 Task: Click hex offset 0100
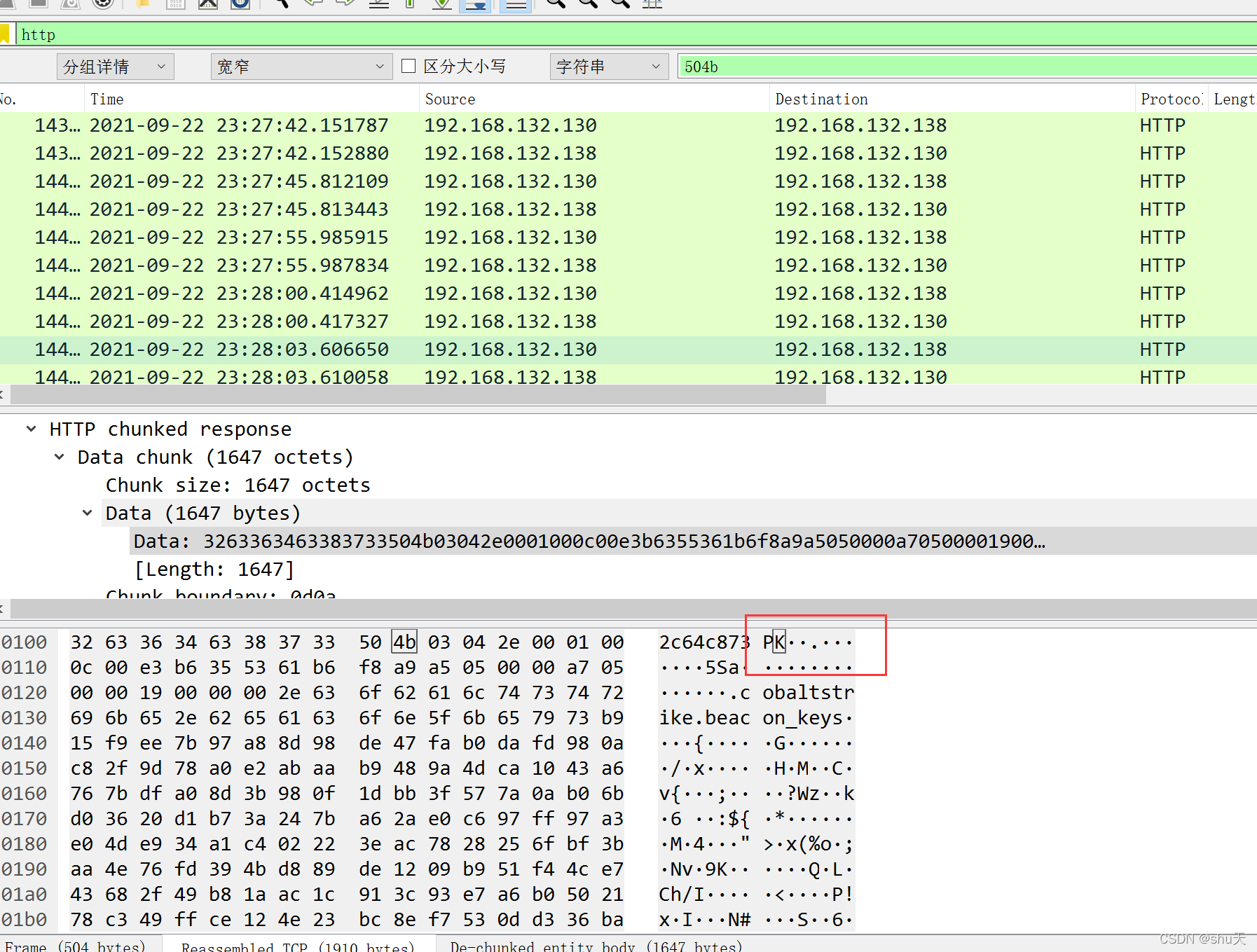point(24,642)
